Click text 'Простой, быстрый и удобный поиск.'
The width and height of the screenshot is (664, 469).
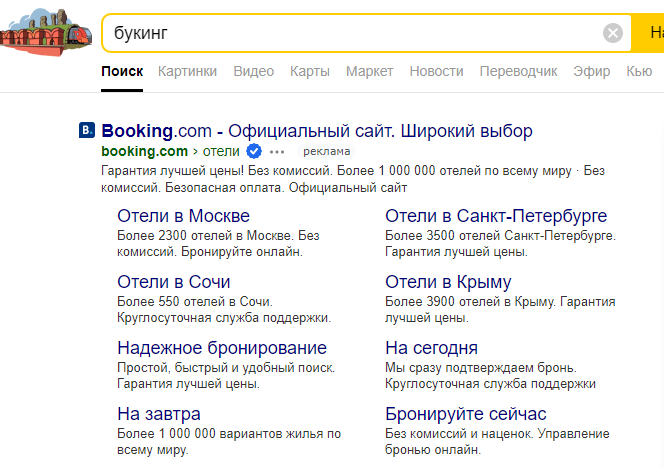pyautogui.click(x=226, y=367)
